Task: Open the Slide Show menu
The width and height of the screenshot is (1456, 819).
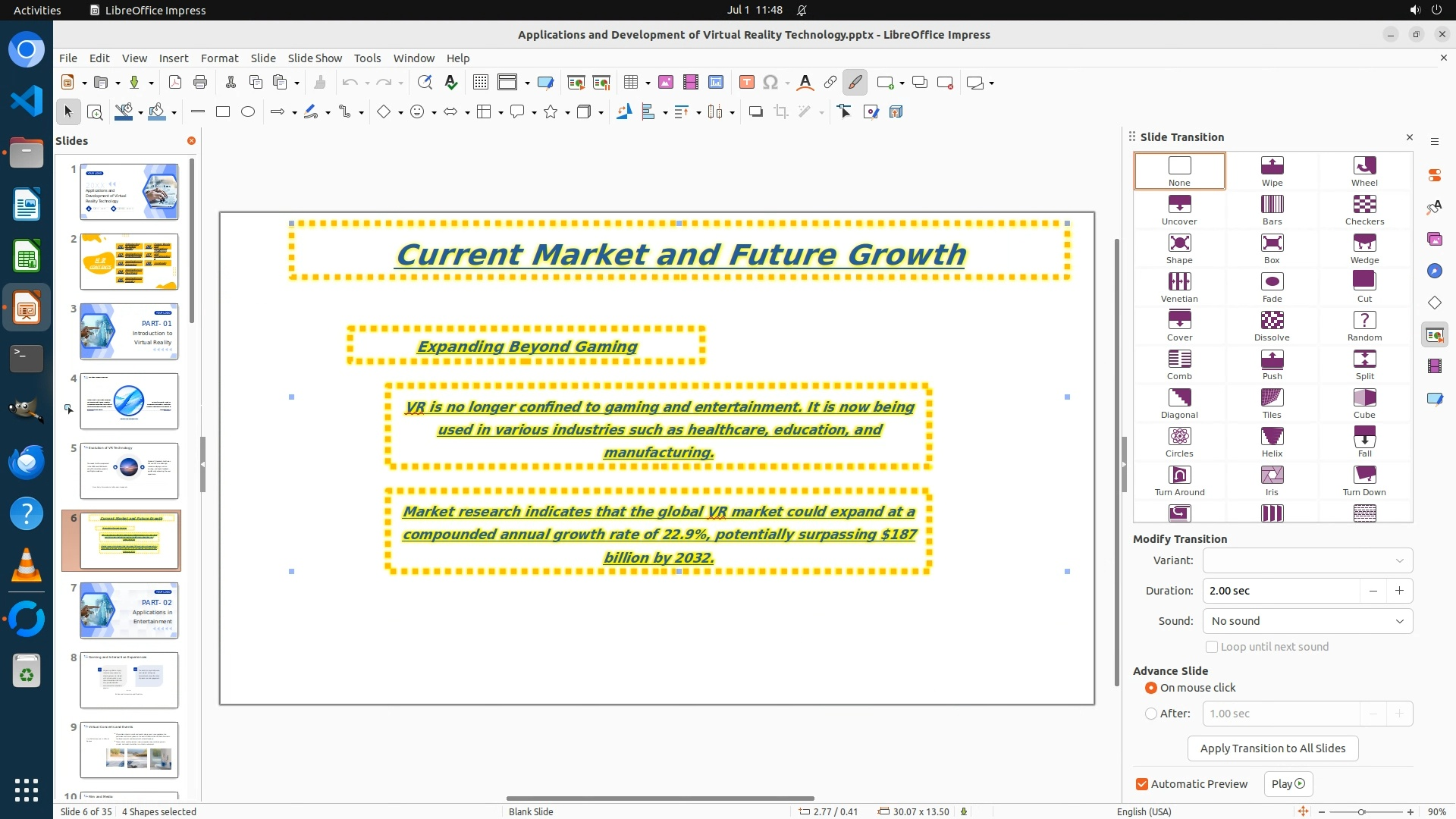Action: coord(315,58)
